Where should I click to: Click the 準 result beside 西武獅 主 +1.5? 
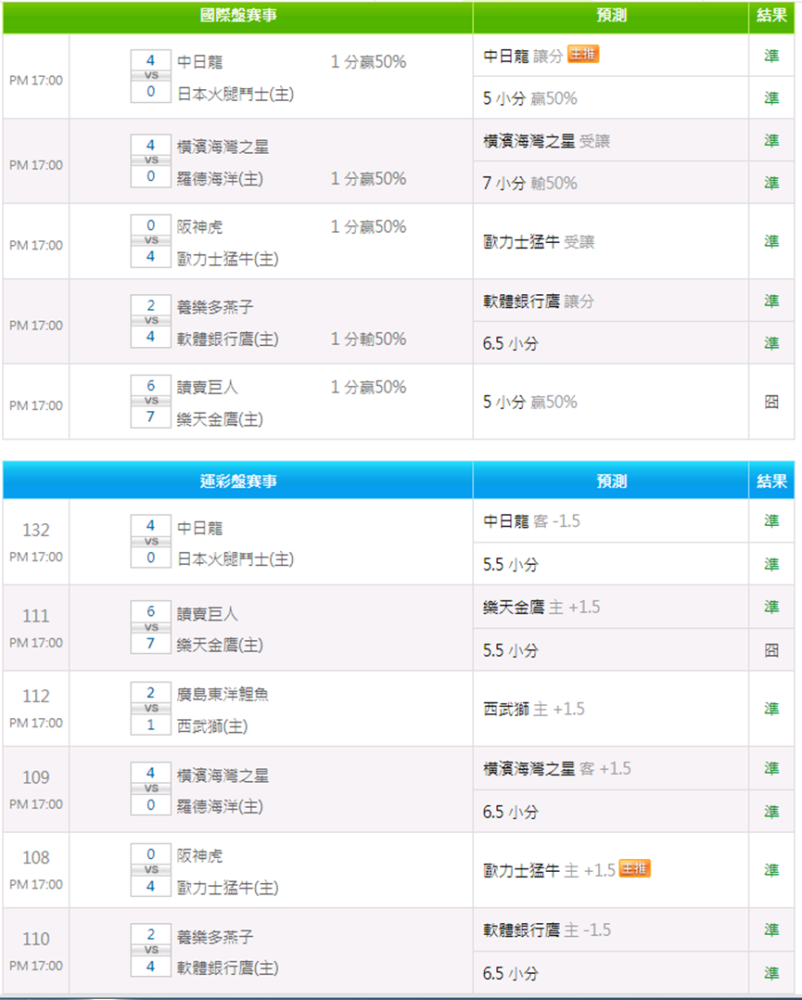(771, 709)
